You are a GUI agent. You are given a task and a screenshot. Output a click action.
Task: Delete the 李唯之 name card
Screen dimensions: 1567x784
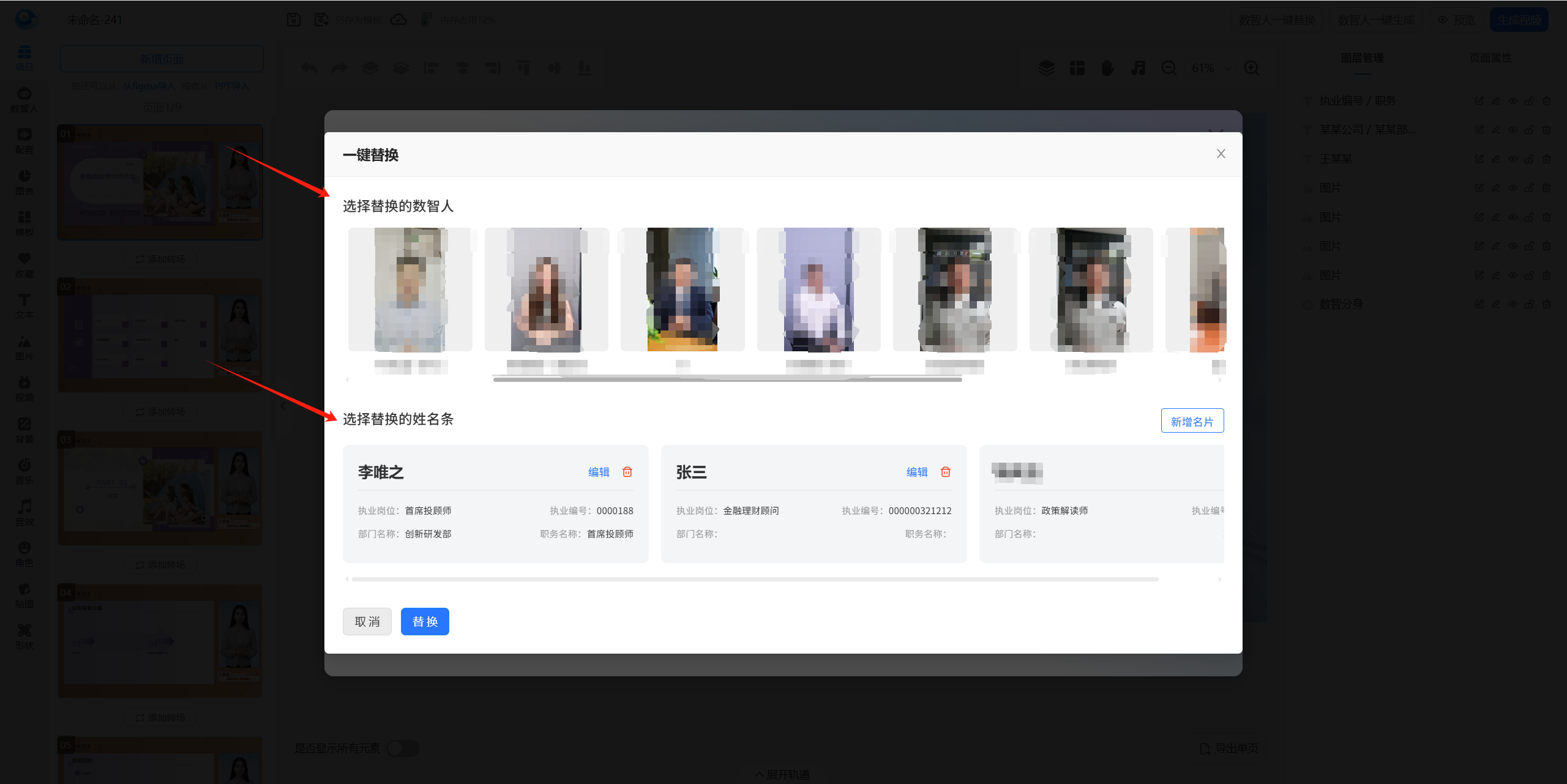point(627,472)
